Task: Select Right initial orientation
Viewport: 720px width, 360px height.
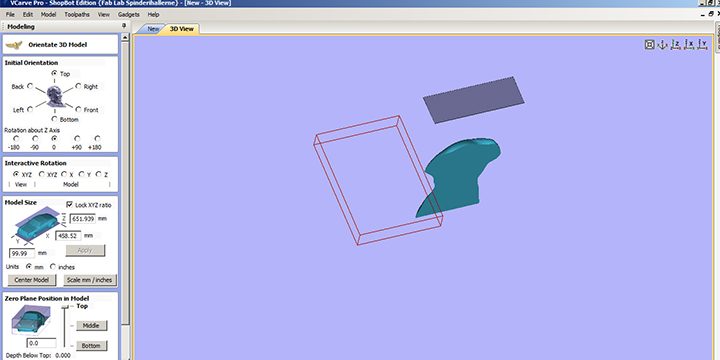Action: click(78, 86)
